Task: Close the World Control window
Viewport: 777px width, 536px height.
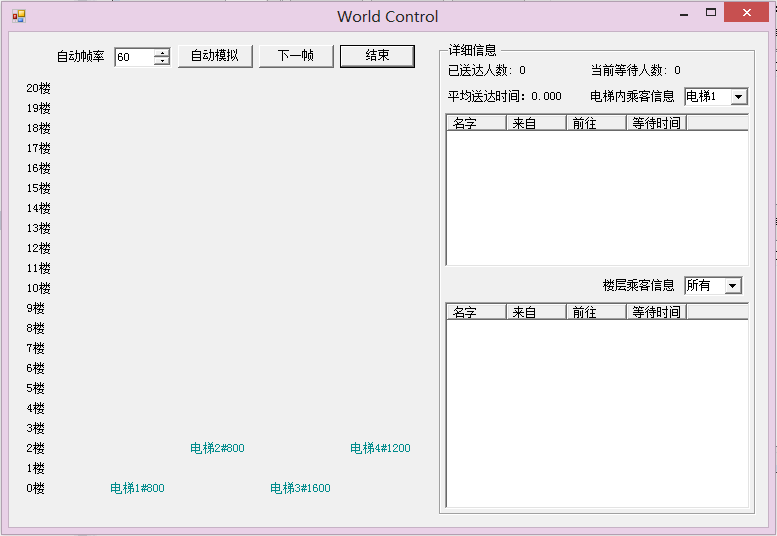Action: 747,13
